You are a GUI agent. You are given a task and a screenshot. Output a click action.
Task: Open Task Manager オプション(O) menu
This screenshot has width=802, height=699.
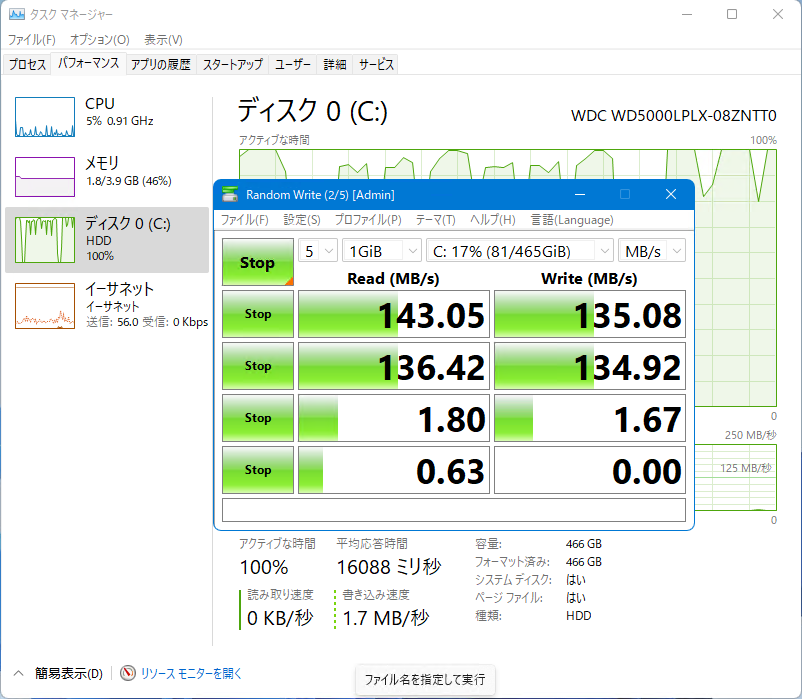[x=100, y=39]
